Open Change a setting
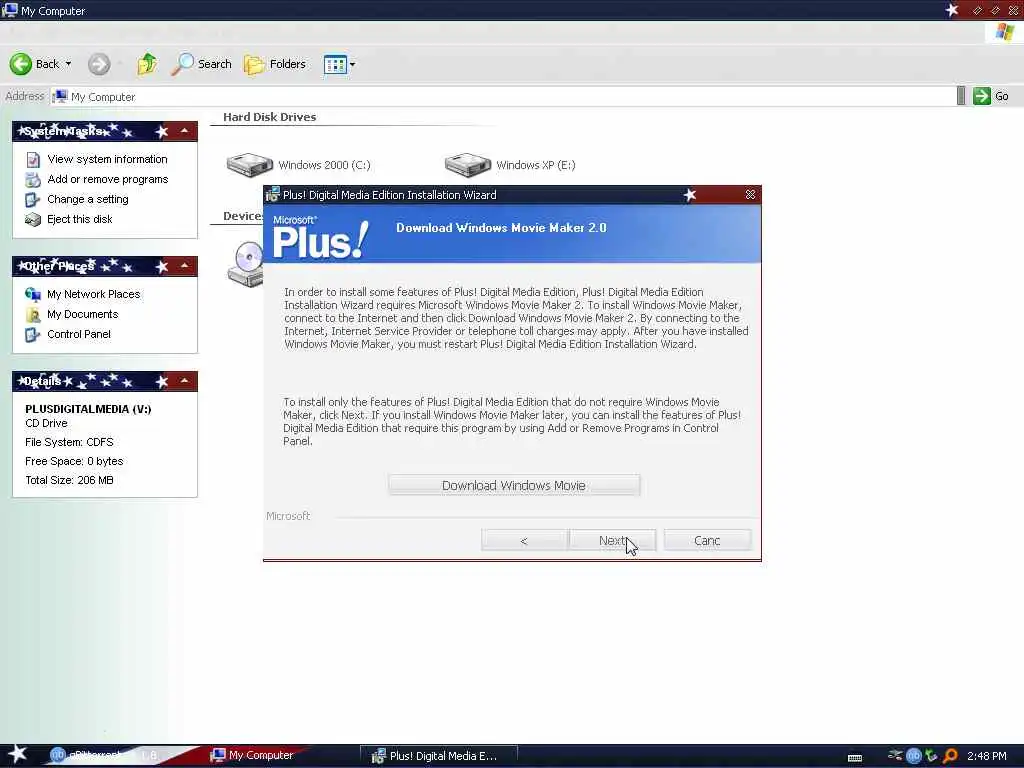This screenshot has width=1024, height=768. tap(88, 199)
